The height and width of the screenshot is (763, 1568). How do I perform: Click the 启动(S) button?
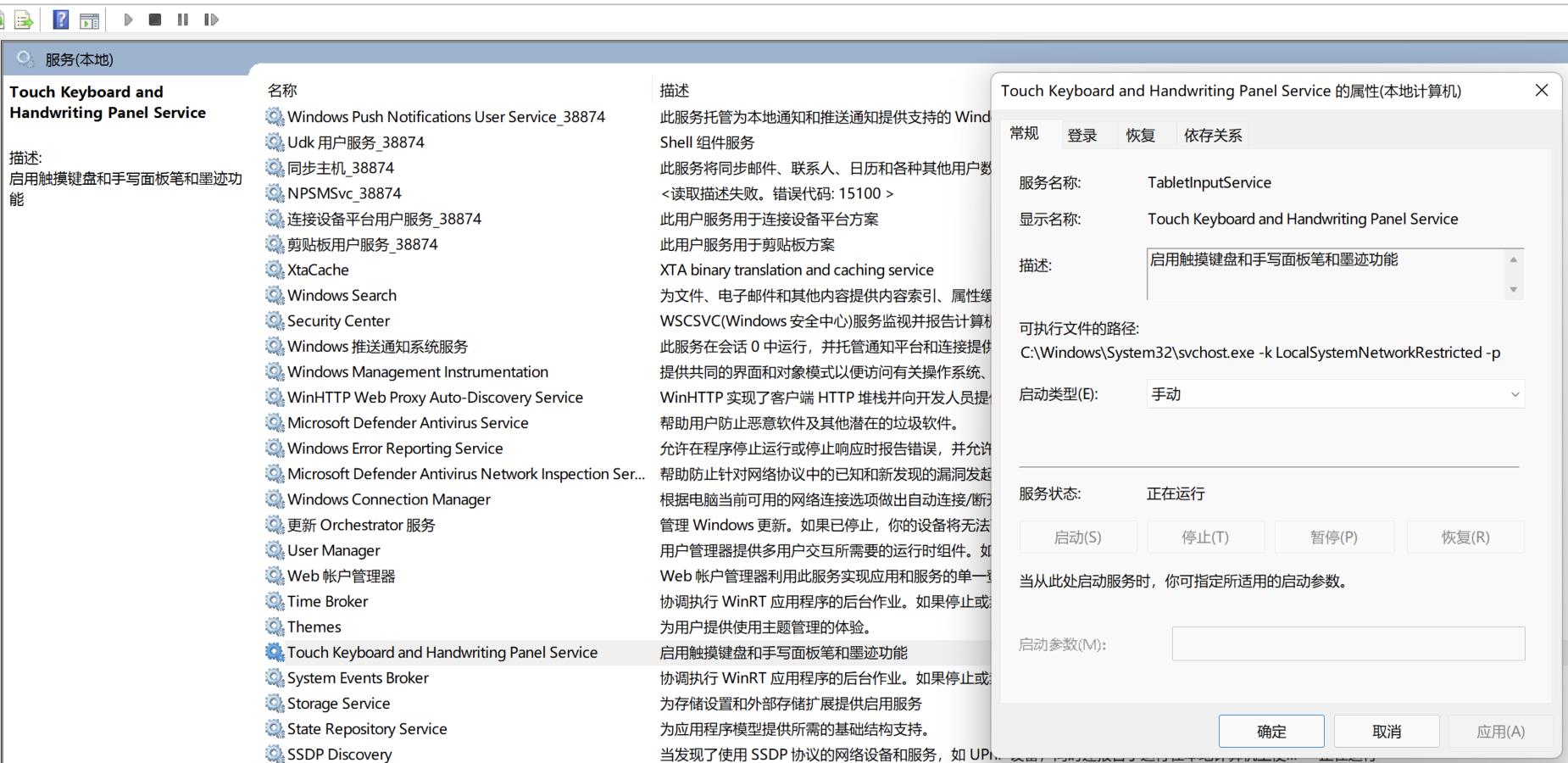click(1077, 537)
